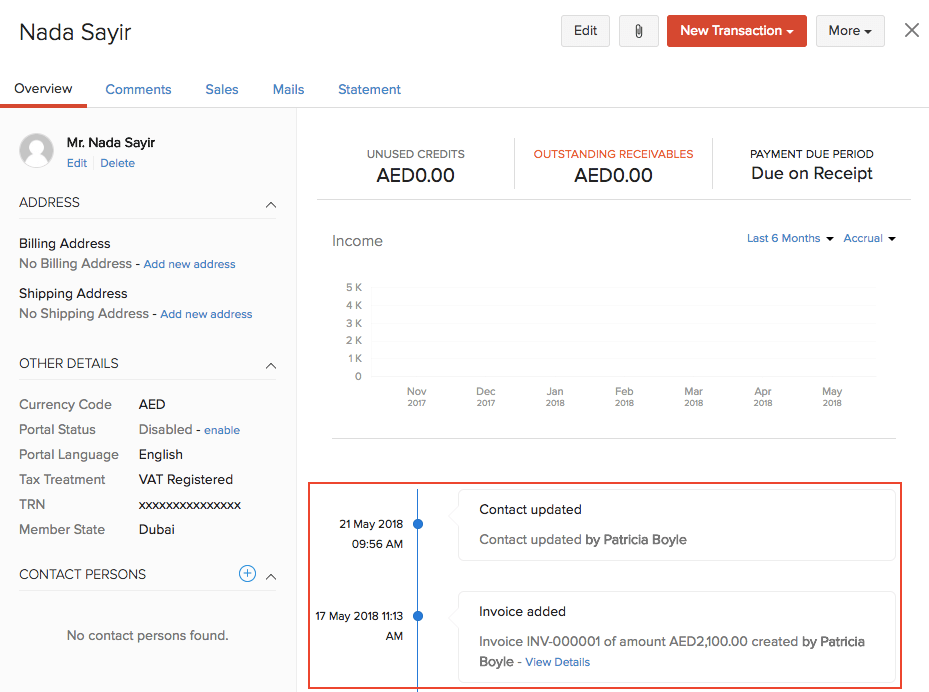Click the Edit button in header

click(x=585, y=31)
